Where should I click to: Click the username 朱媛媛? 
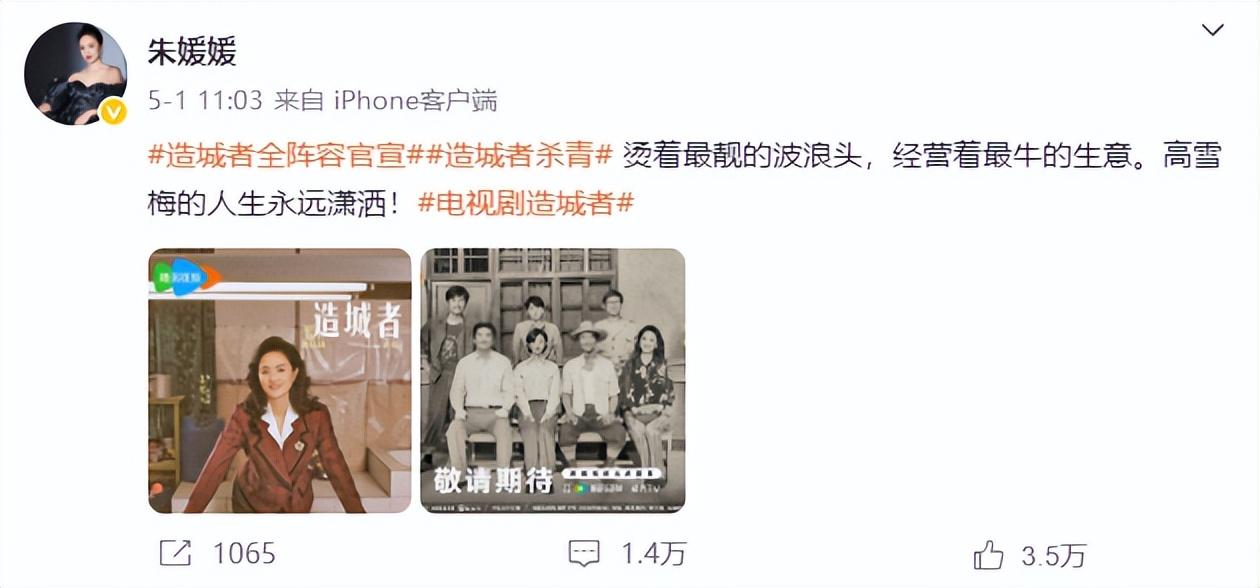coord(192,52)
